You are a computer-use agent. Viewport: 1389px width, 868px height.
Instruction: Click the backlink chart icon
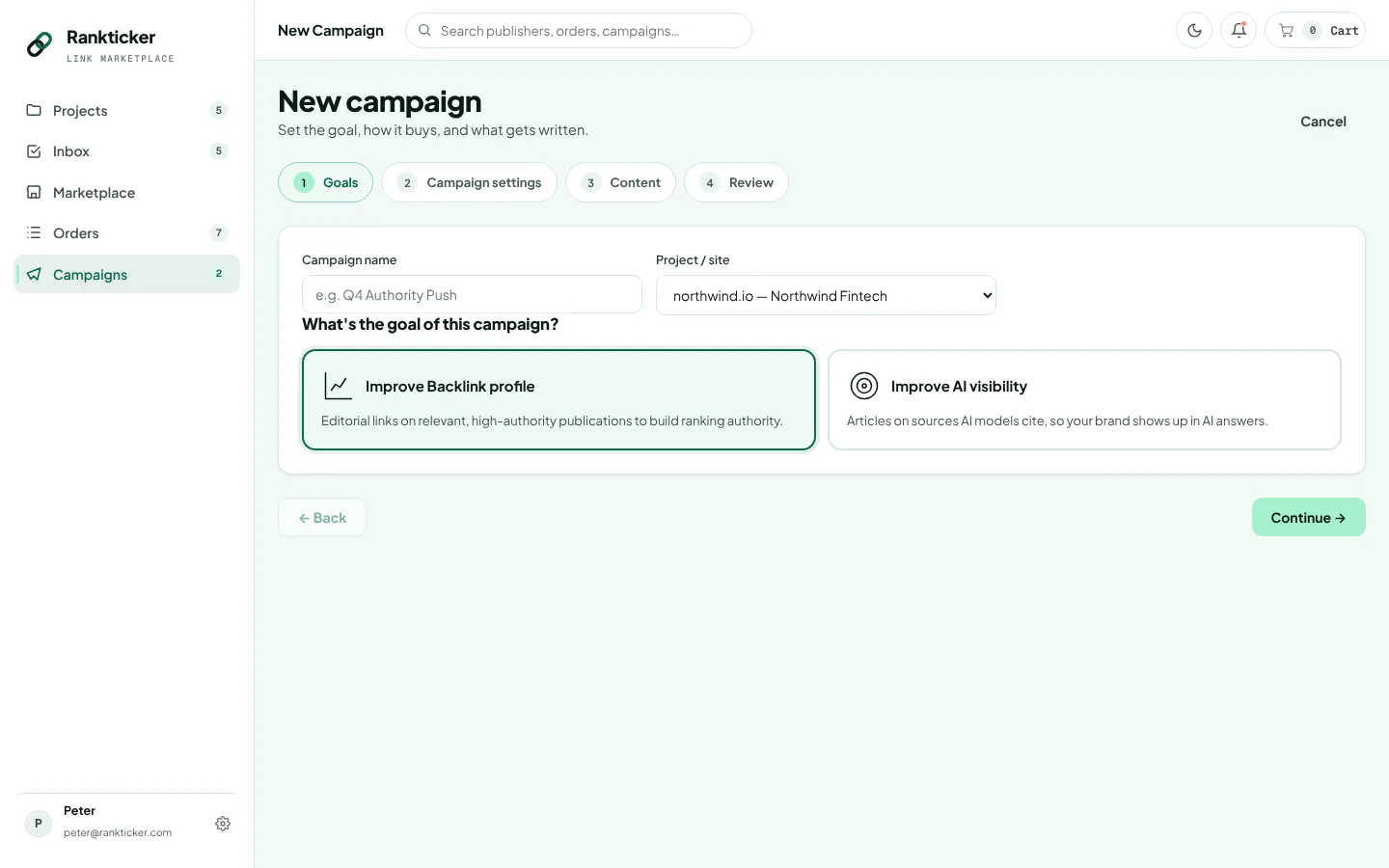[x=338, y=386]
